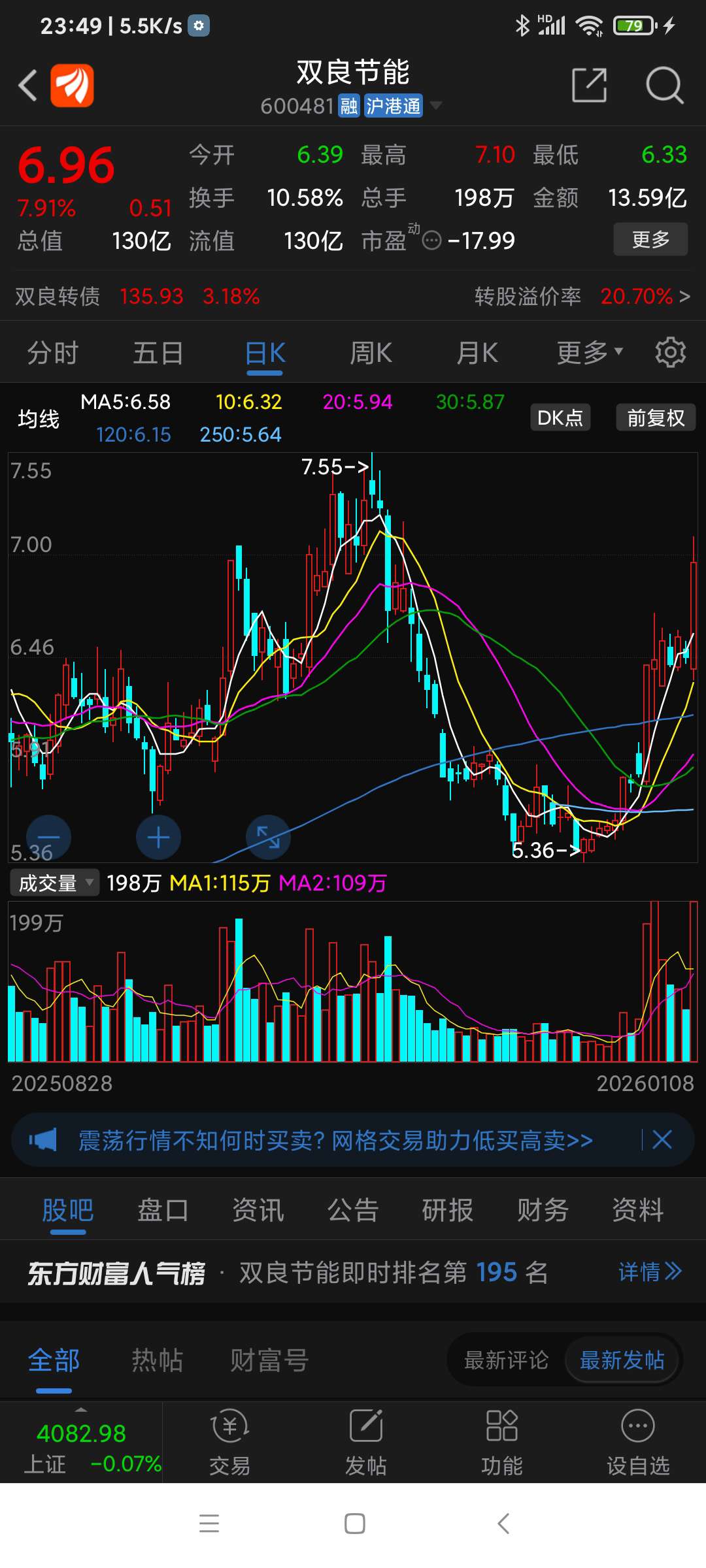Switch to 五日 chart tab
The width and height of the screenshot is (706, 1568).
point(158,353)
